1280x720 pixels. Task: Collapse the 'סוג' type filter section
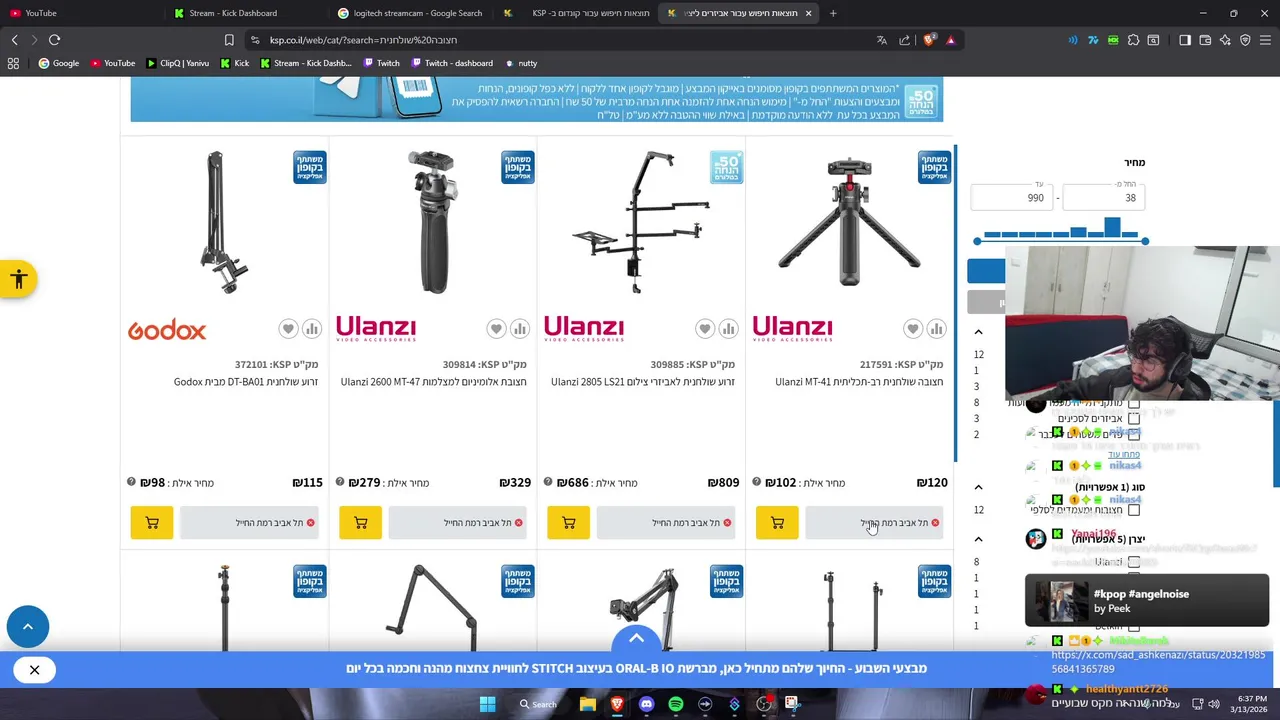978,487
